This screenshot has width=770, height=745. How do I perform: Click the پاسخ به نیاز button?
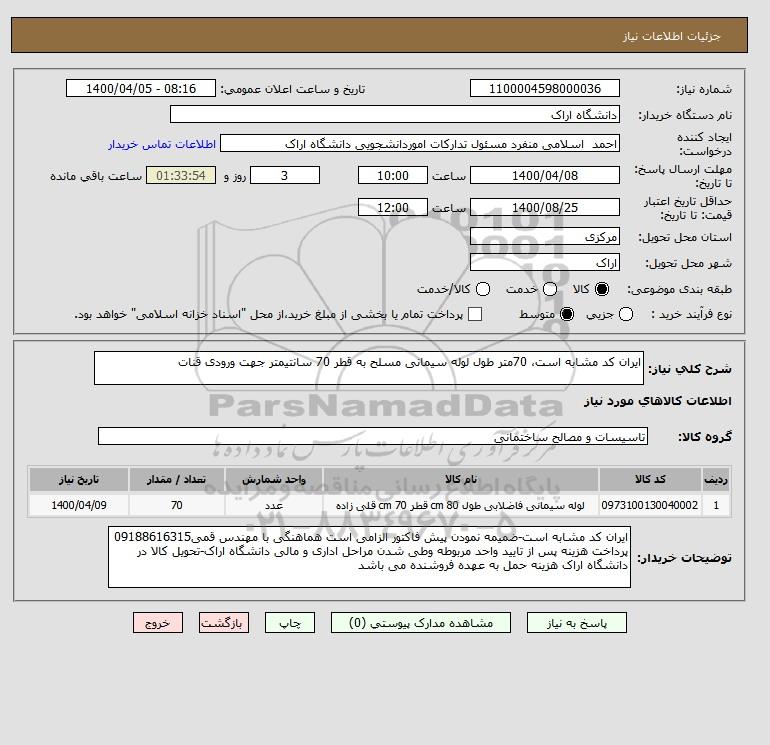click(577, 623)
